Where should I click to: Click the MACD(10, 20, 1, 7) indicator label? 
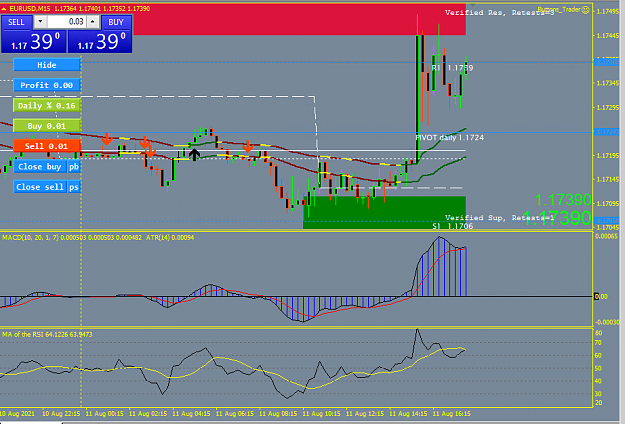coord(30,238)
